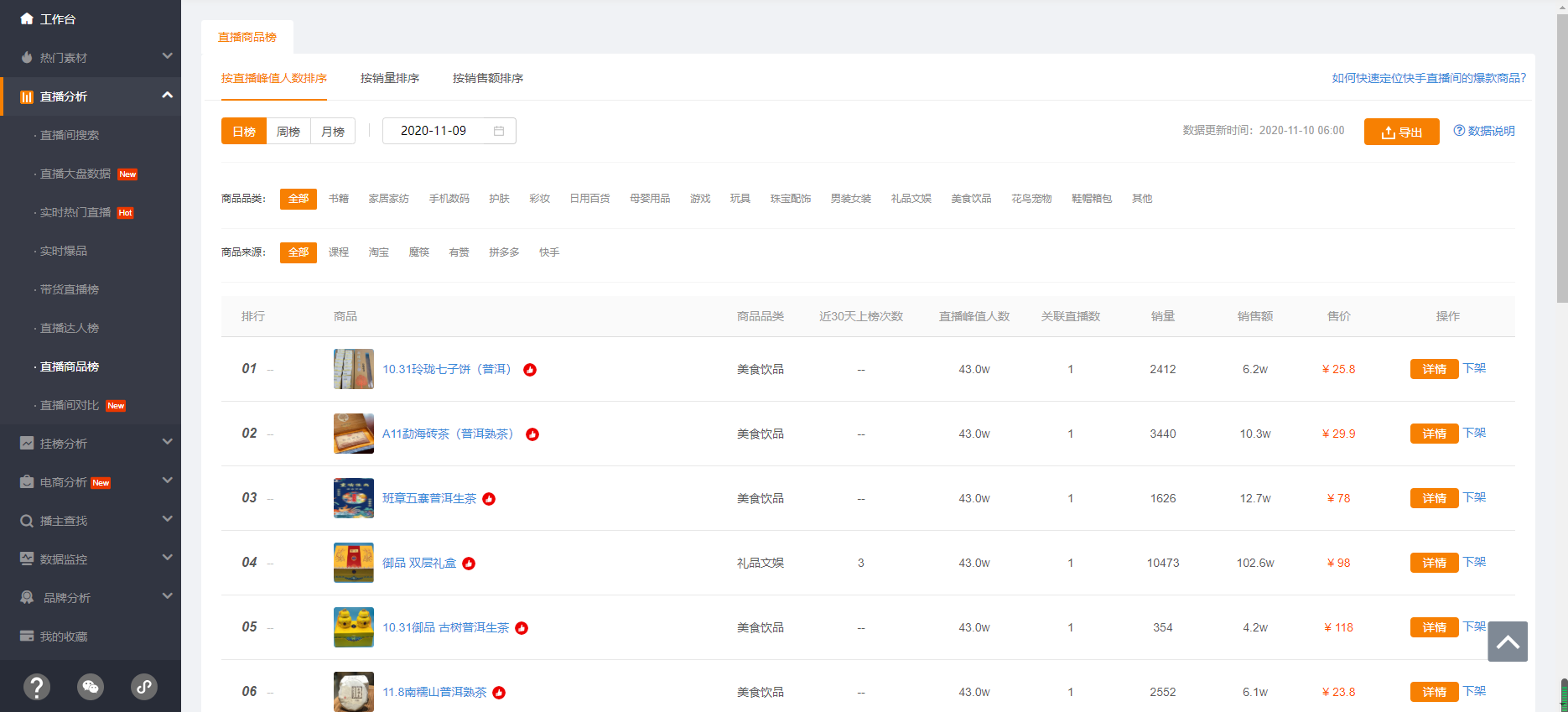
Task: Open product thumbnail for 御品 双层礼盒
Action: [354, 563]
